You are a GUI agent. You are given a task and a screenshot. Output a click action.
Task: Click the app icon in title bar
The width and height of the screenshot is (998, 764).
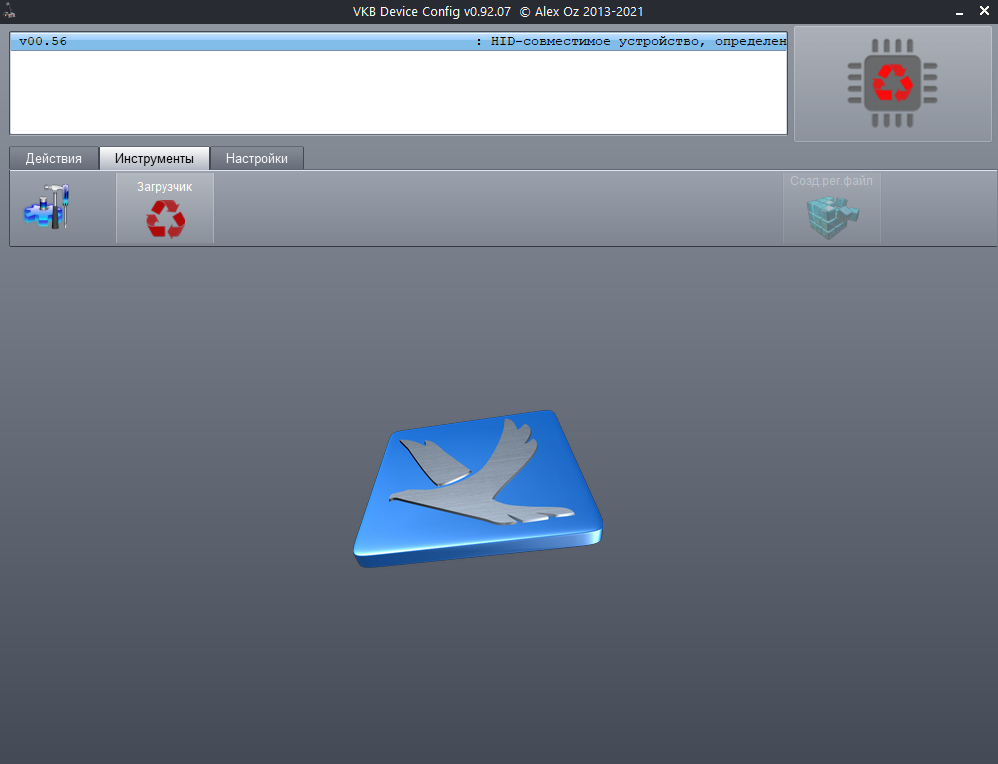9,10
